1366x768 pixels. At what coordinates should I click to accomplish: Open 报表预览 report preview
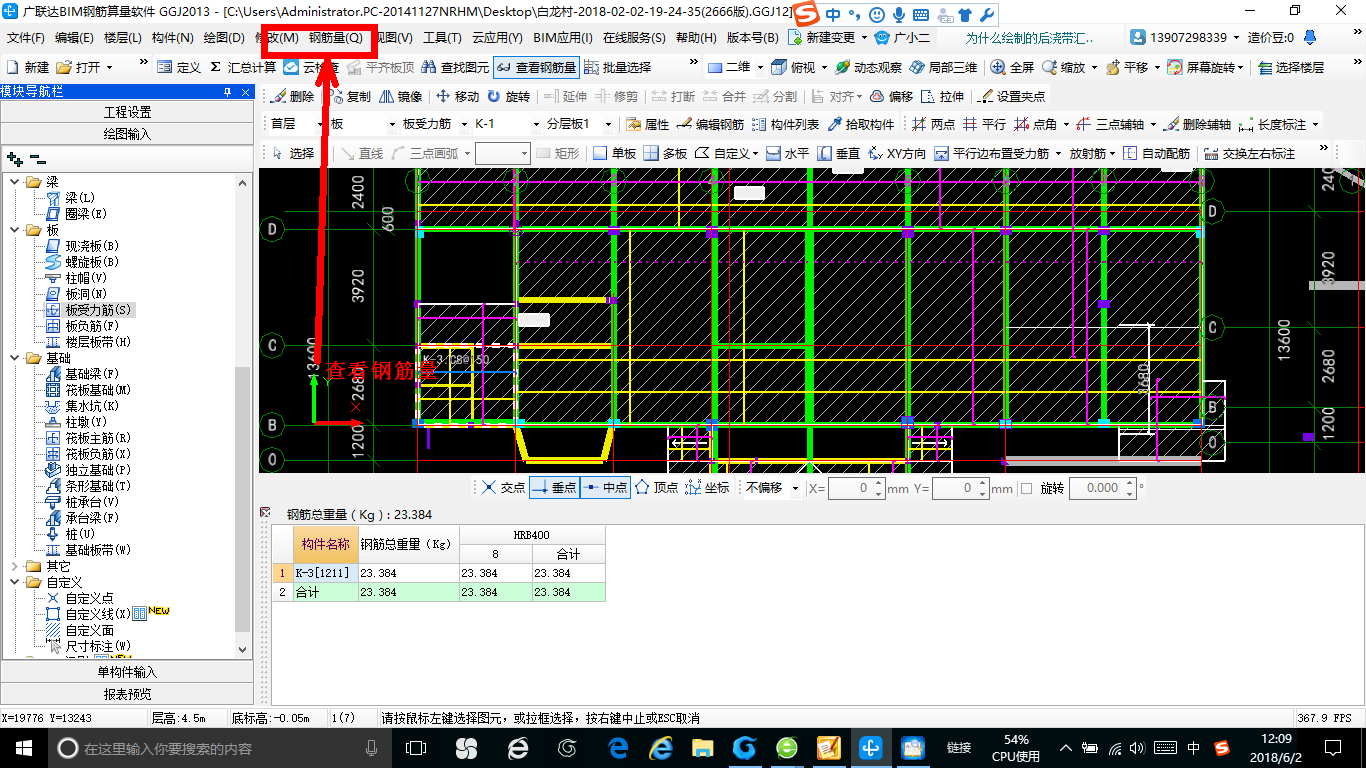point(127,694)
